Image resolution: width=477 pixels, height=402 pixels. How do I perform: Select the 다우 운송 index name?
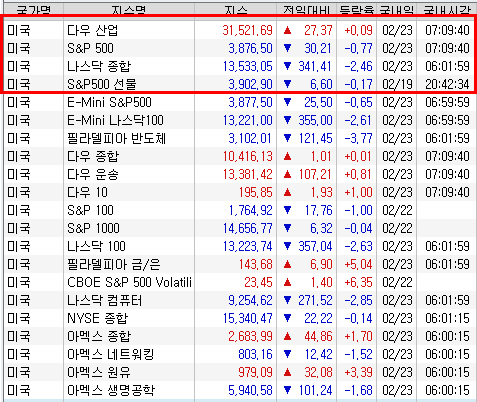tap(93, 174)
